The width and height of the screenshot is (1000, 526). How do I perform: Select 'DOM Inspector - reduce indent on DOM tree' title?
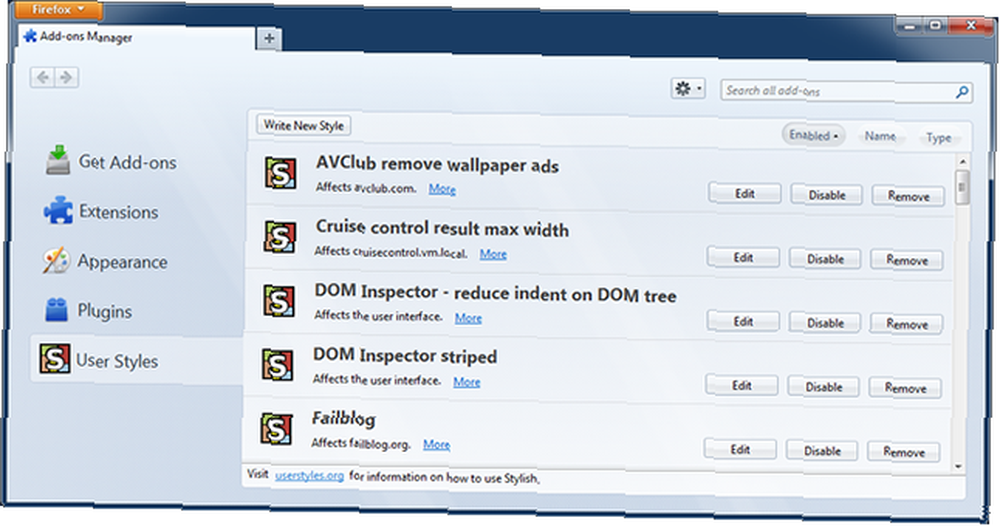[495, 293]
